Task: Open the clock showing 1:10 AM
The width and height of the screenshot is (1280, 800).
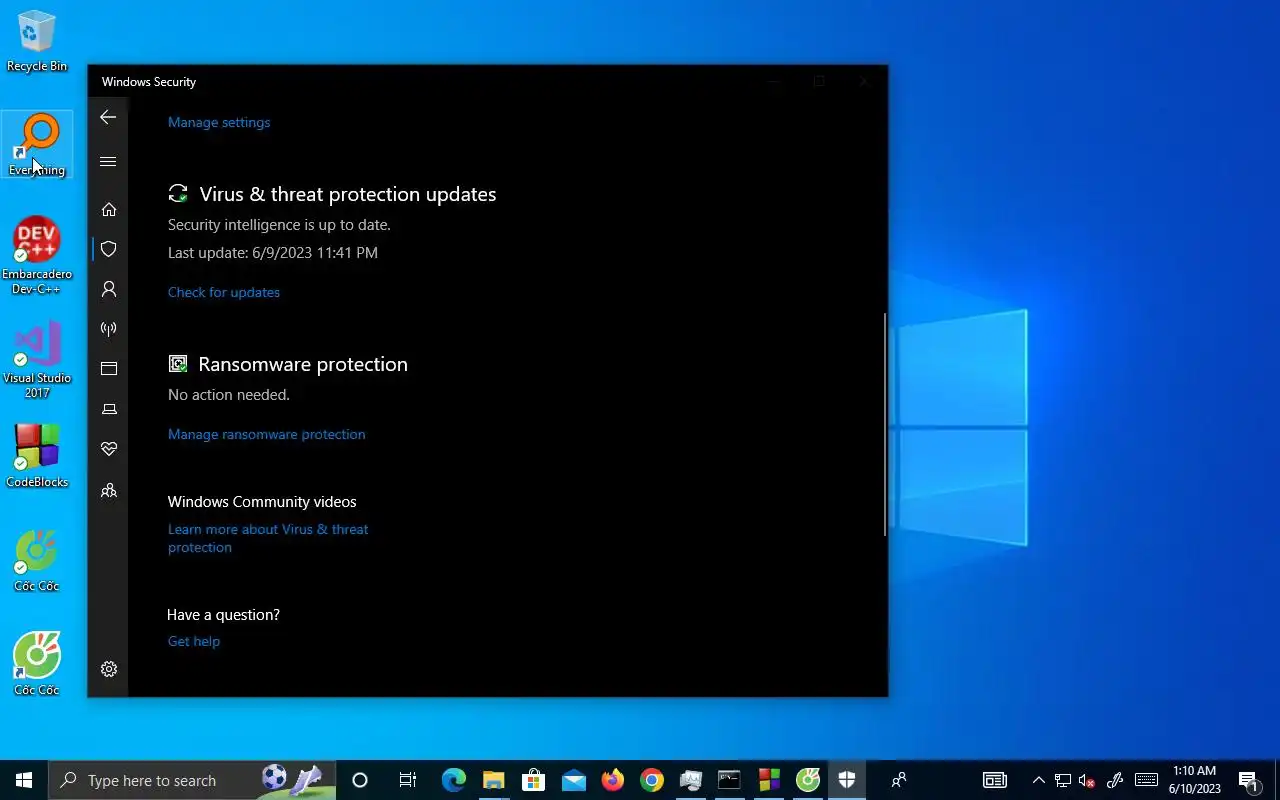Action: pos(1194,780)
